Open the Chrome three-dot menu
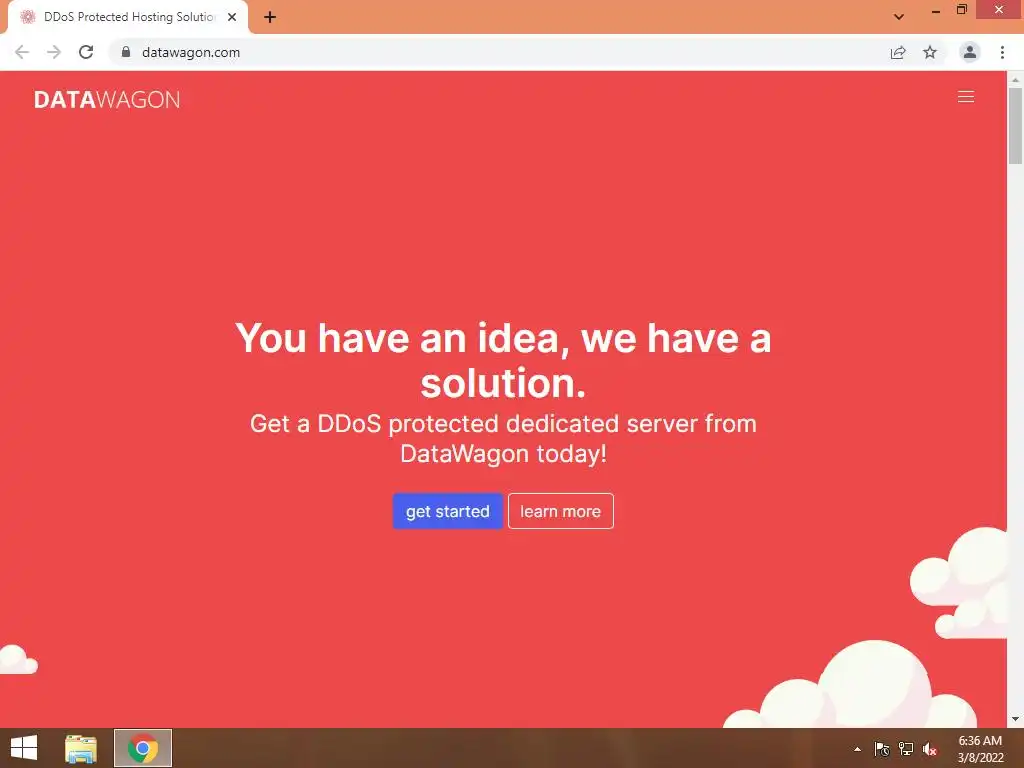Image resolution: width=1024 pixels, height=768 pixels. [1002, 52]
